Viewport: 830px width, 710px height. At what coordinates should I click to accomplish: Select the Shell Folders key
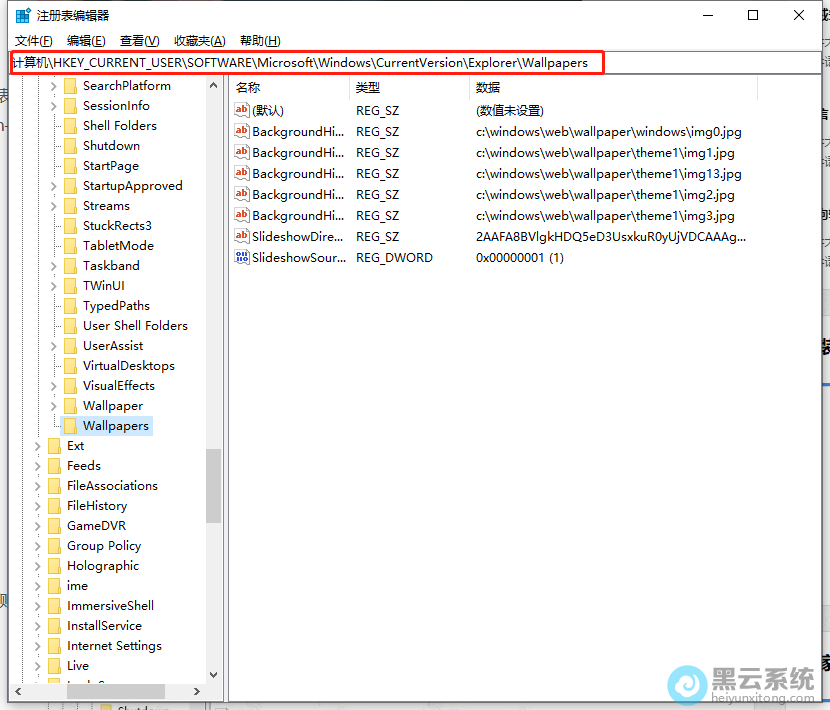(119, 126)
